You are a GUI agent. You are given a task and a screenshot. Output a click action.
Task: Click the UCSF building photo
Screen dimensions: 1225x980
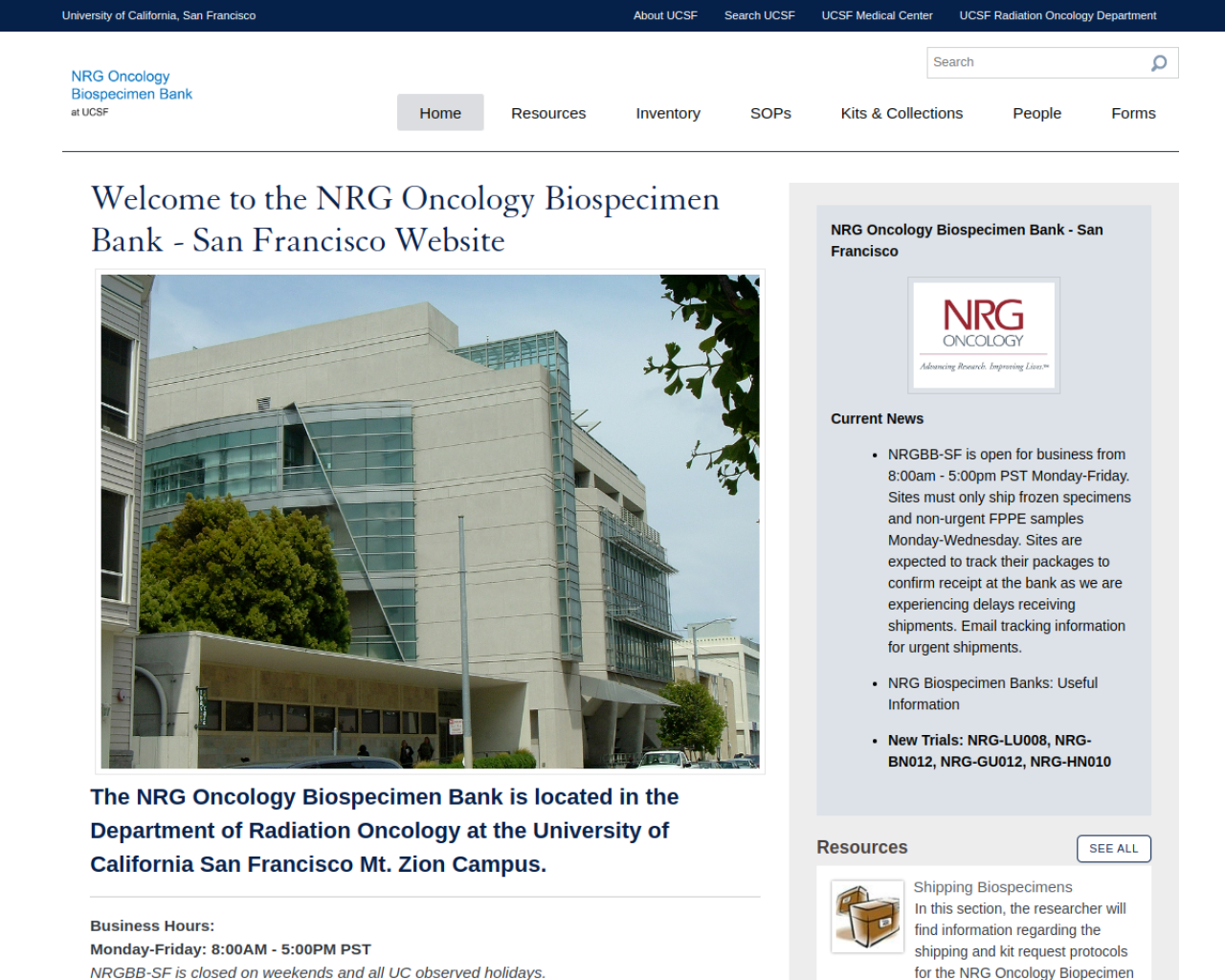coord(430,522)
